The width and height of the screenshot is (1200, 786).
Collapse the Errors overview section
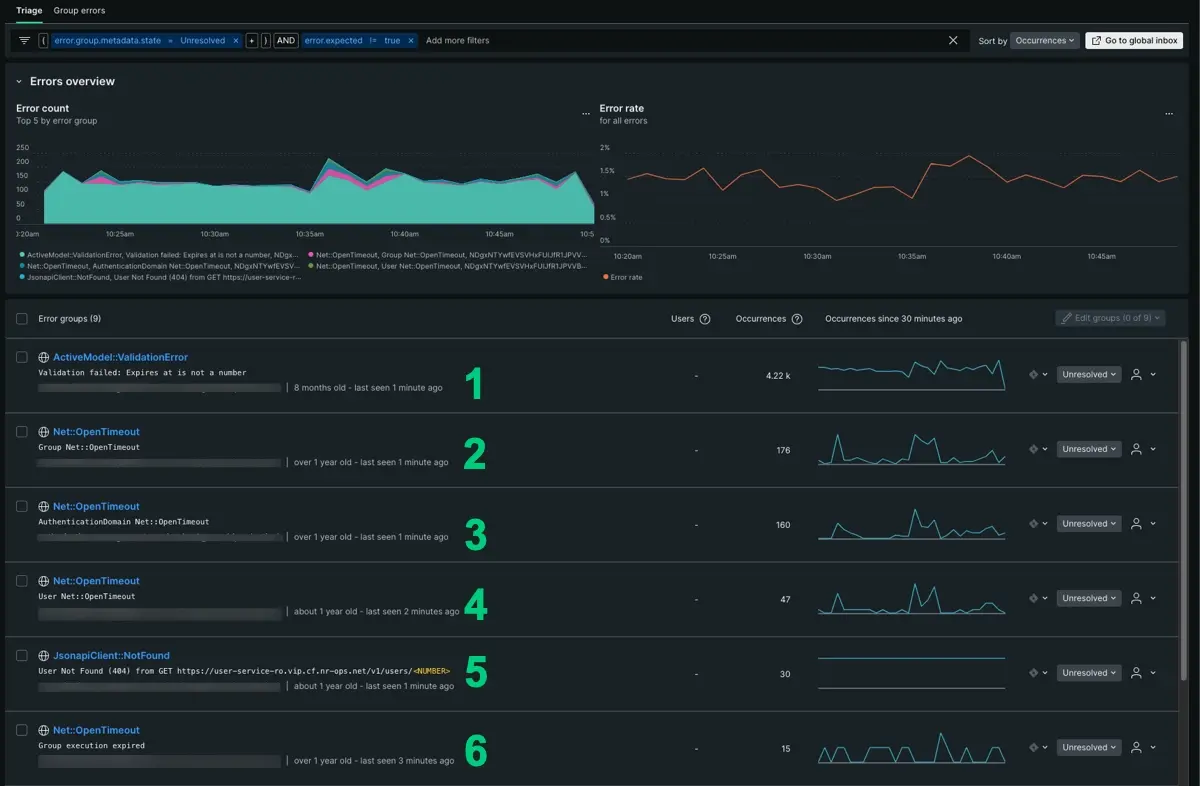point(19,82)
